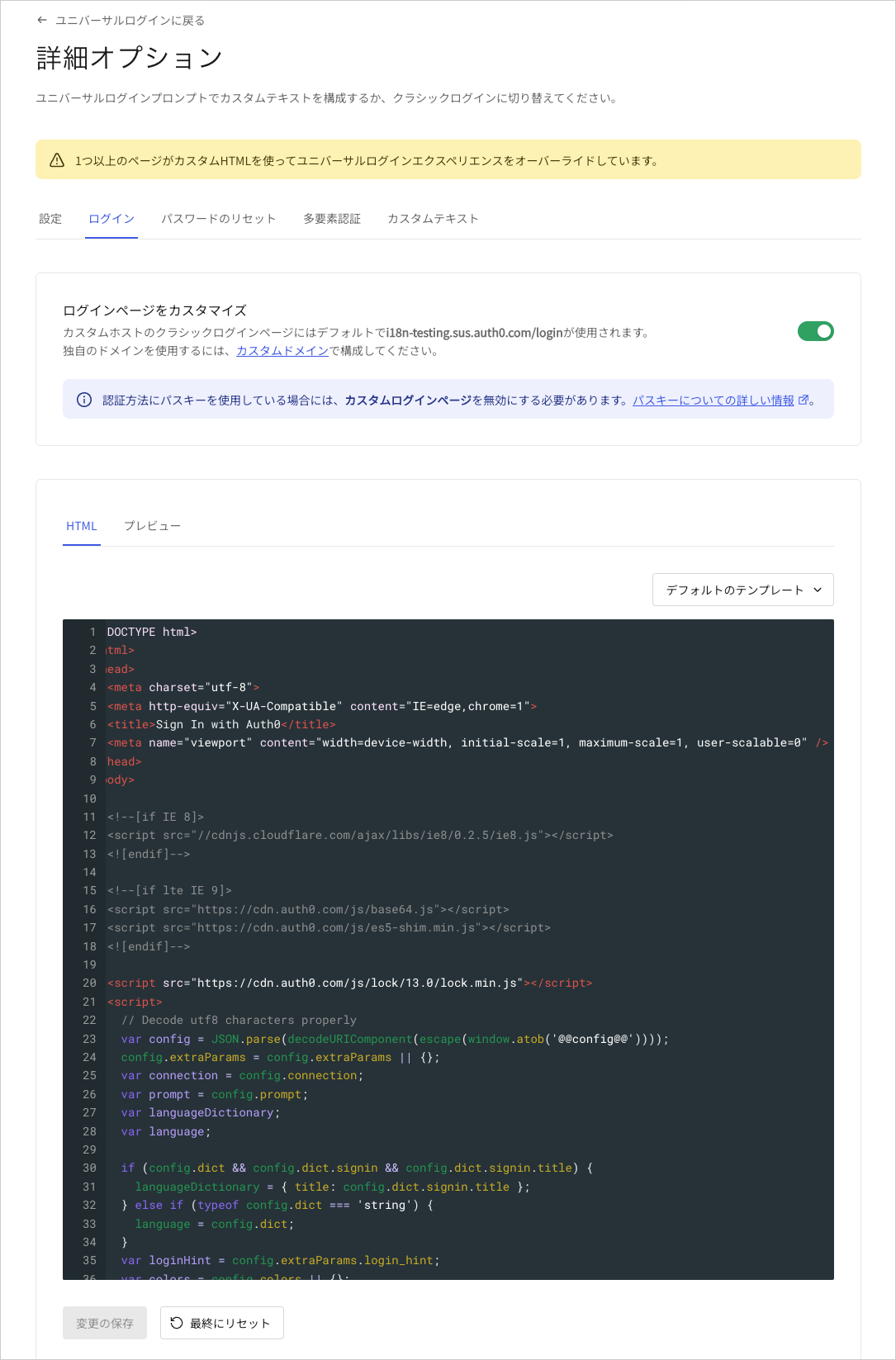The image size is (896, 1360).
Task: Select the ログイン tab
Action: click(111, 219)
